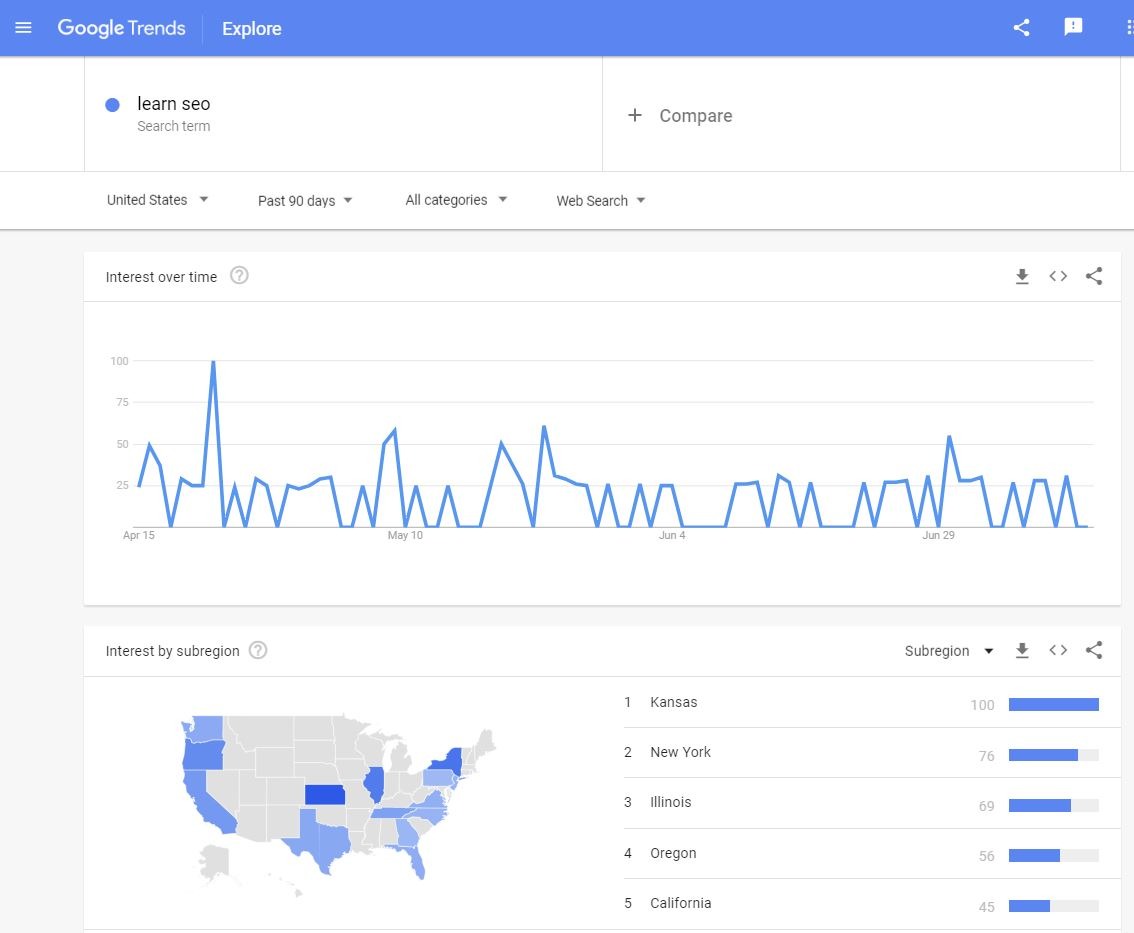This screenshot has height=933, width=1134.
Task: Click the Jun 4 axis label
Action: pyautogui.click(x=672, y=535)
